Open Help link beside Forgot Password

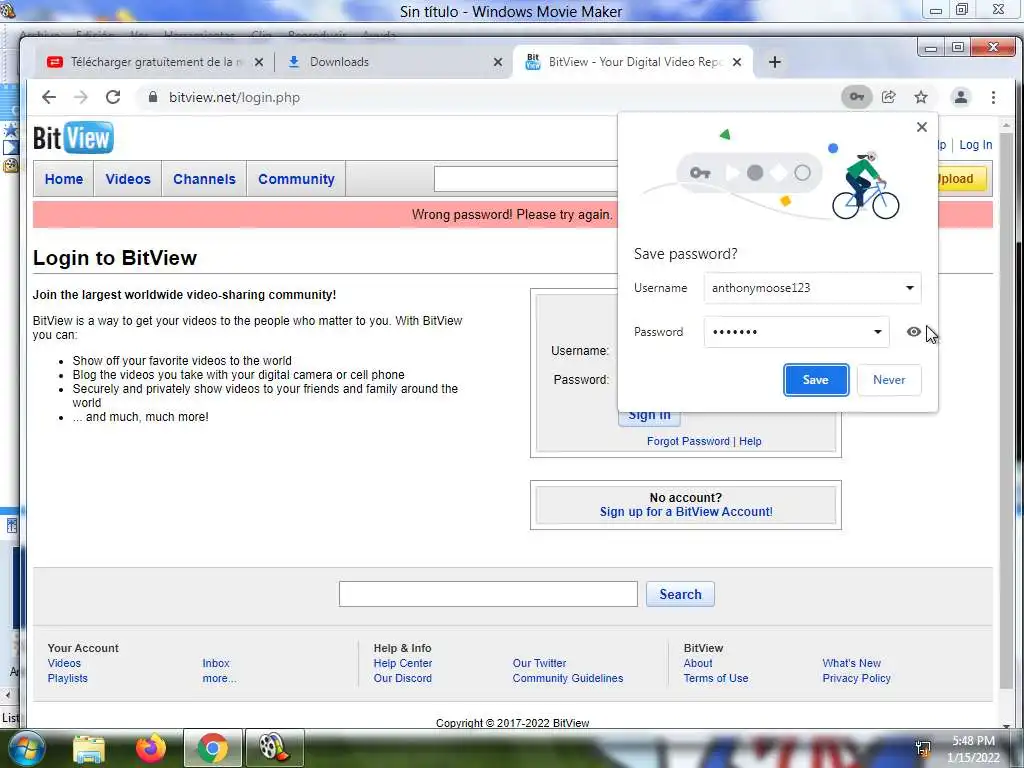point(750,441)
